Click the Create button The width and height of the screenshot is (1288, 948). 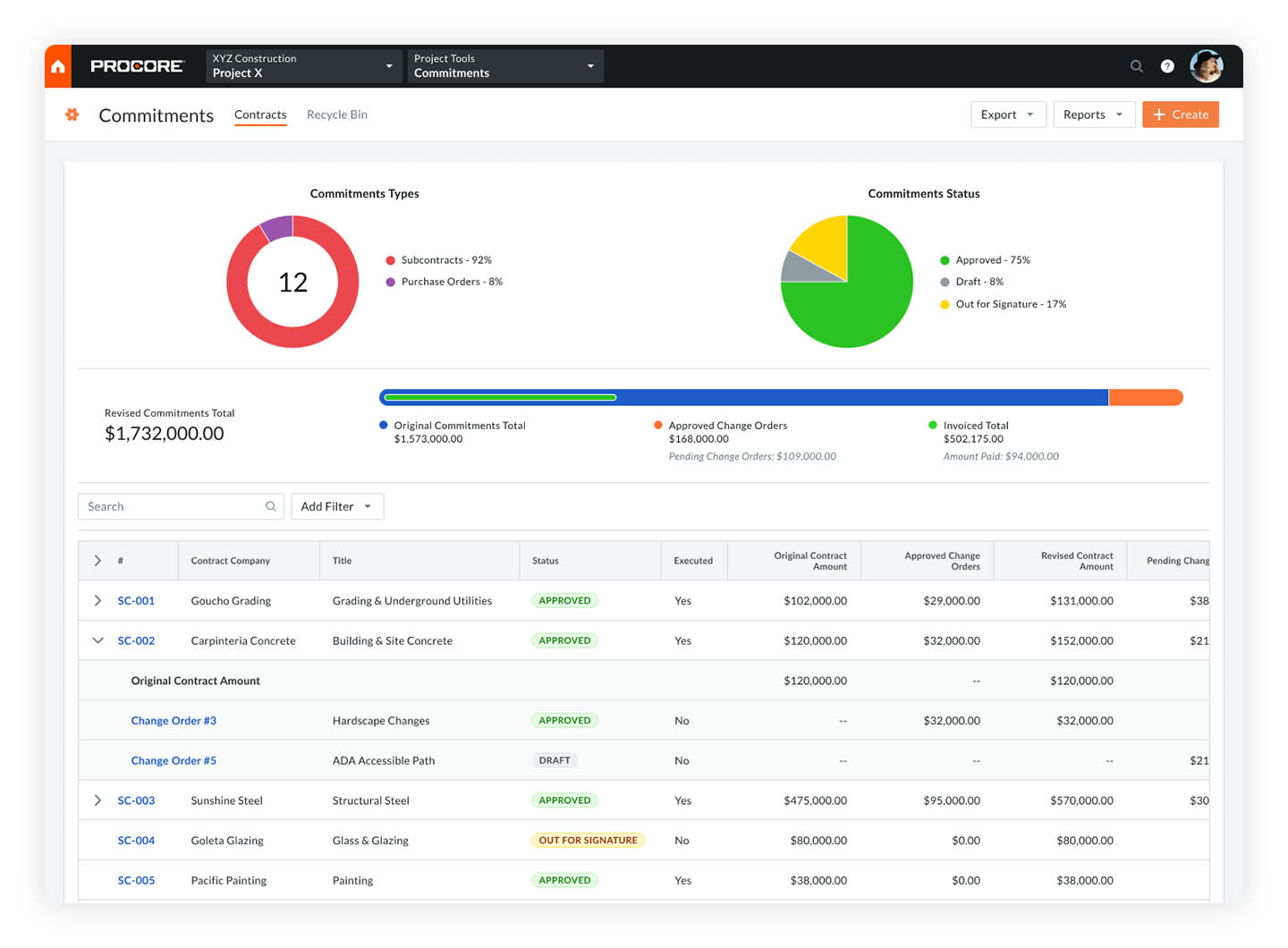(x=1180, y=114)
